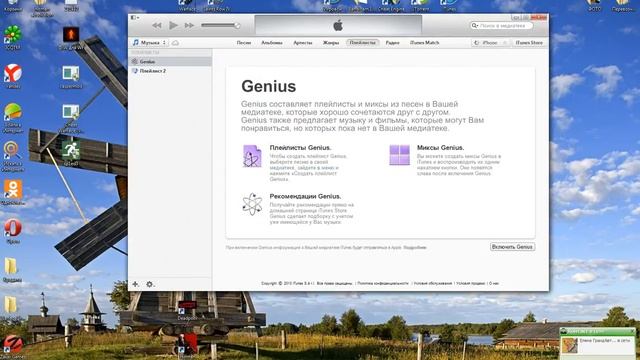Open Условия продажи link
640x360 pixels.
coord(471,283)
